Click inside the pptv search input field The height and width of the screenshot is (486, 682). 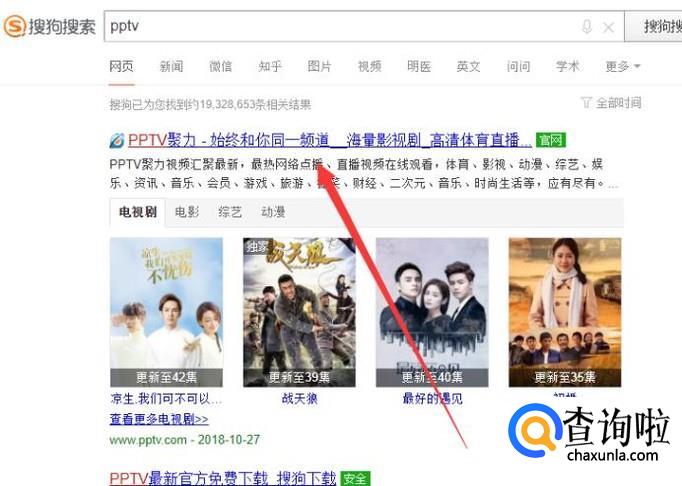339,27
